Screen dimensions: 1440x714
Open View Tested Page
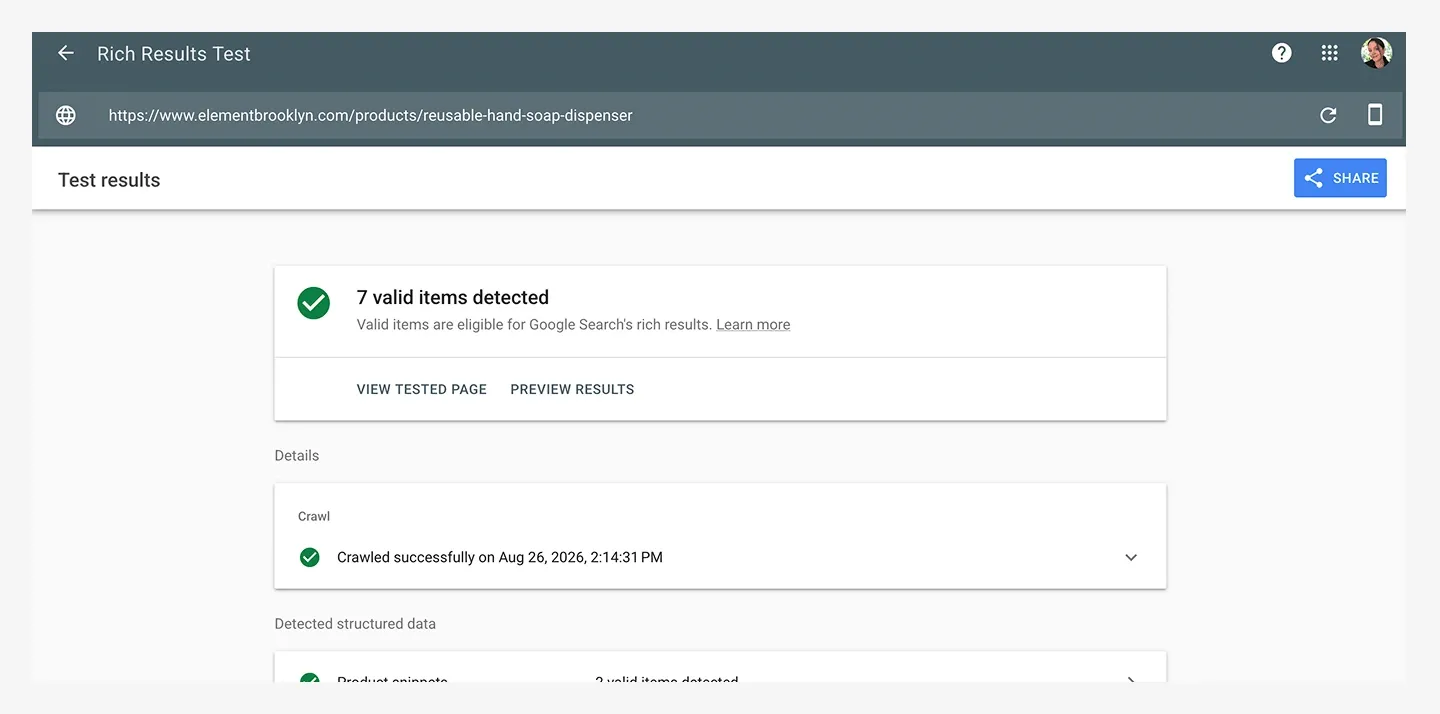[422, 389]
